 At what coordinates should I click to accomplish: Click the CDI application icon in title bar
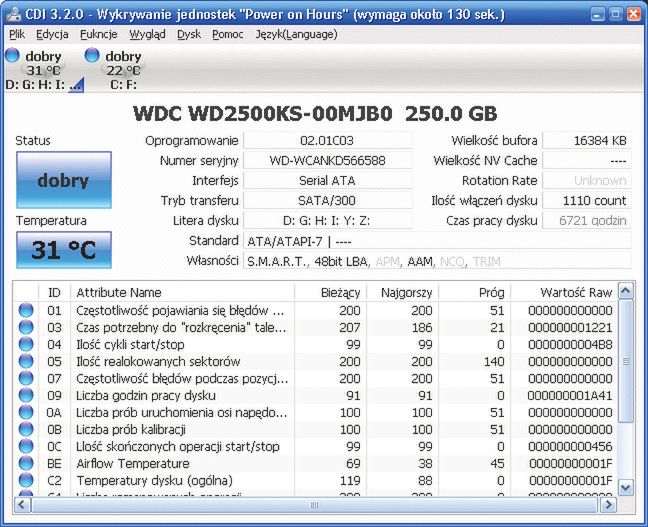(x=13, y=14)
